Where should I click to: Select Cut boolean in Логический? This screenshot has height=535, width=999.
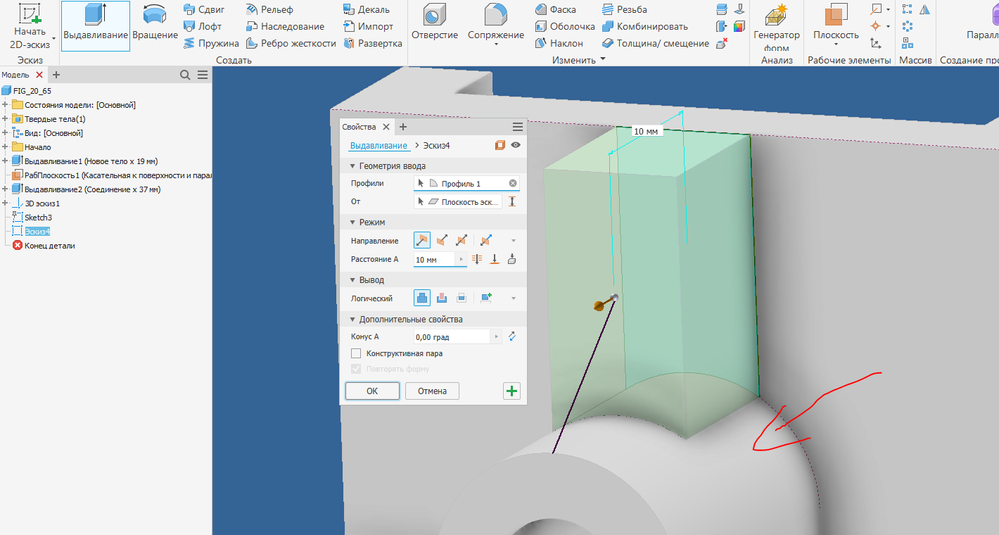pyautogui.click(x=442, y=297)
